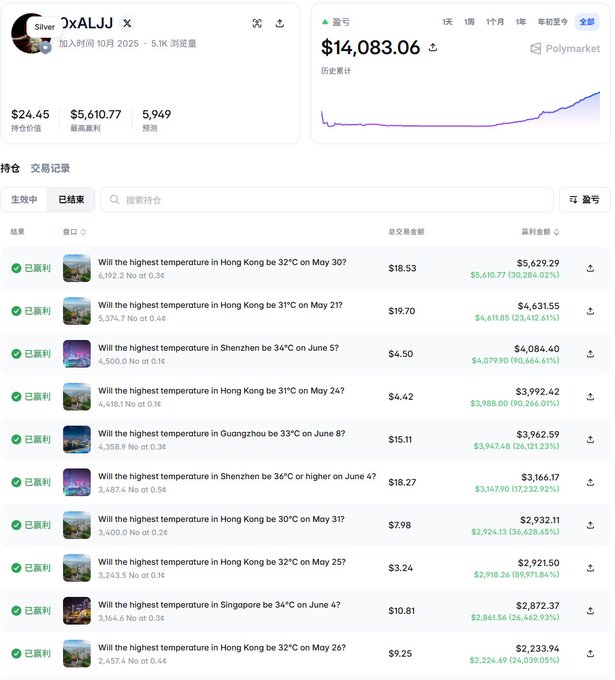Screen dimensions: 615x680
Task: Select the 1个月 time range
Action: (495, 22)
